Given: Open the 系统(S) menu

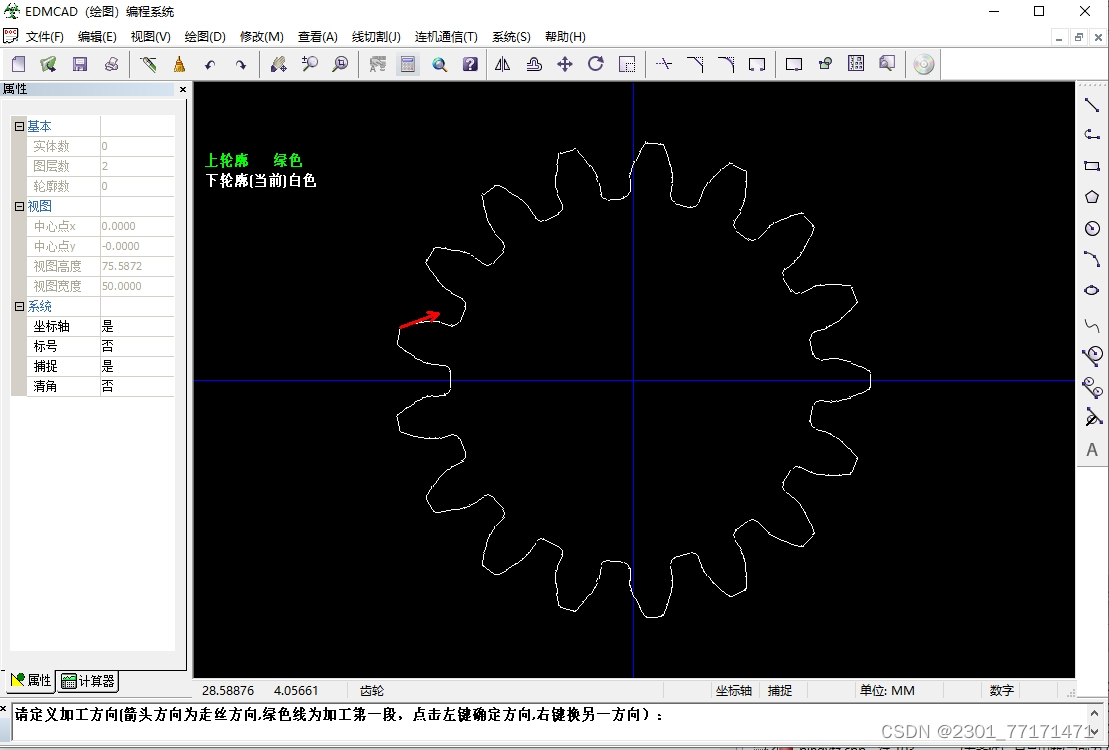Looking at the screenshot, I should tap(511, 37).
